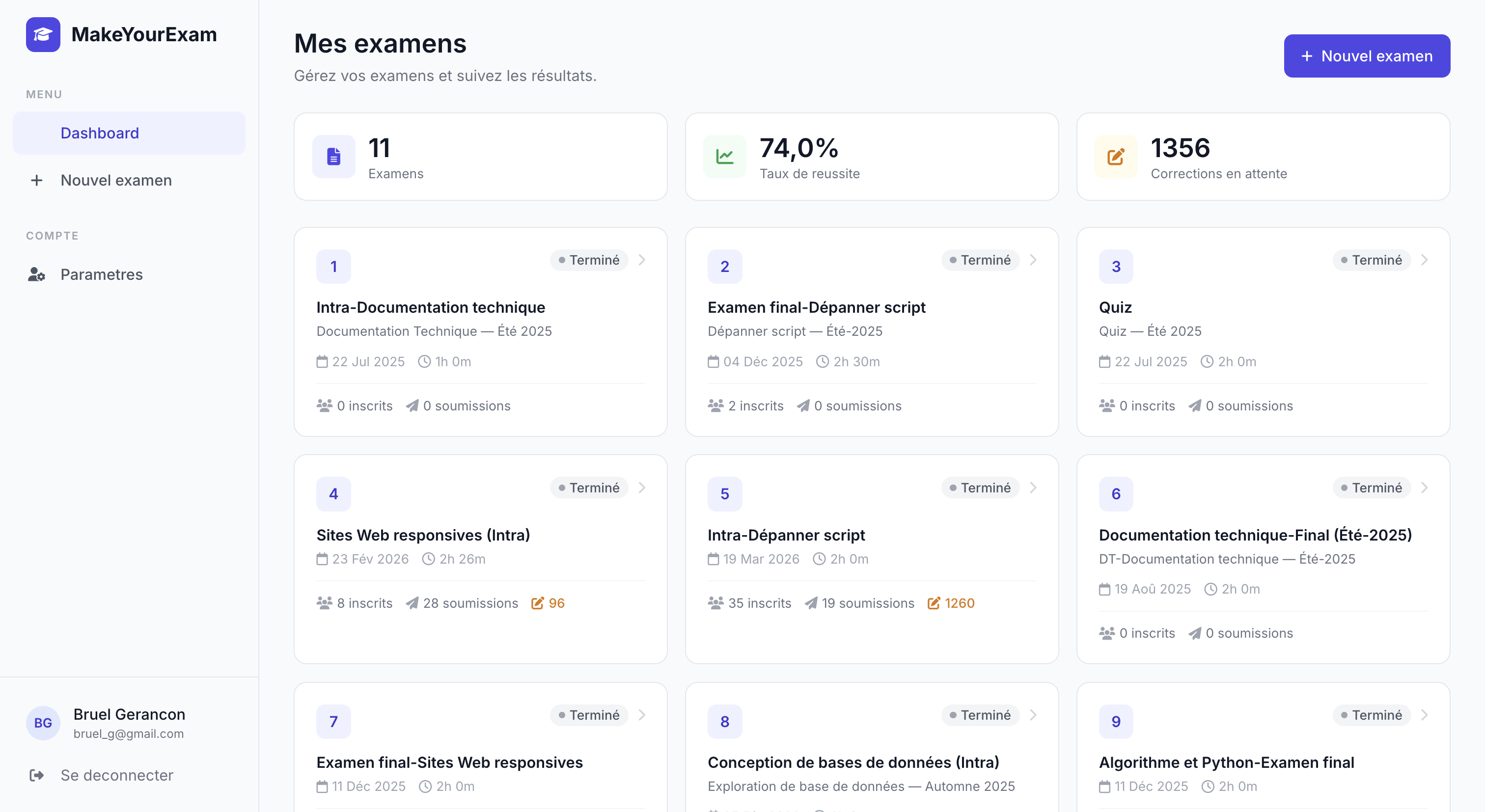Open Algorithme et Python-Examen final title
Image resolution: width=1485 pixels, height=812 pixels.
[x=1226, y=762]
